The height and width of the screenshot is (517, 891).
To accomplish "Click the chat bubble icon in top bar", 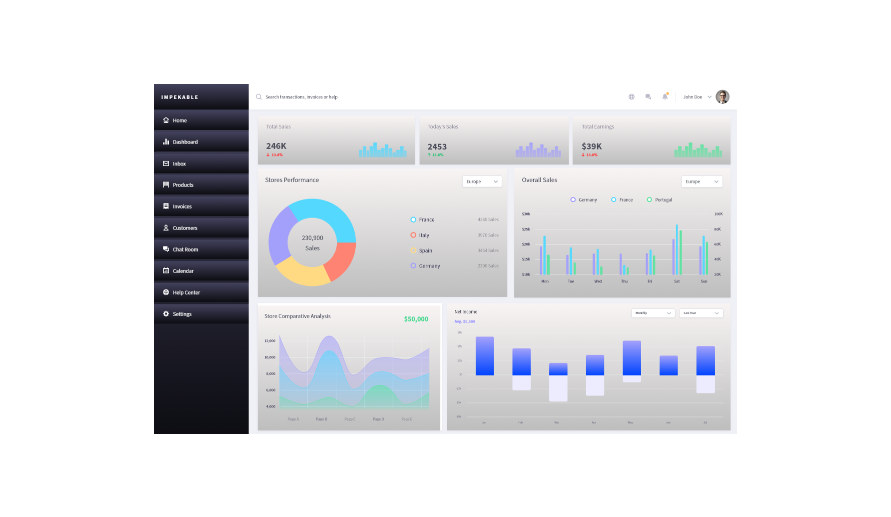I will pyautogui.click(x=648, y=97).
